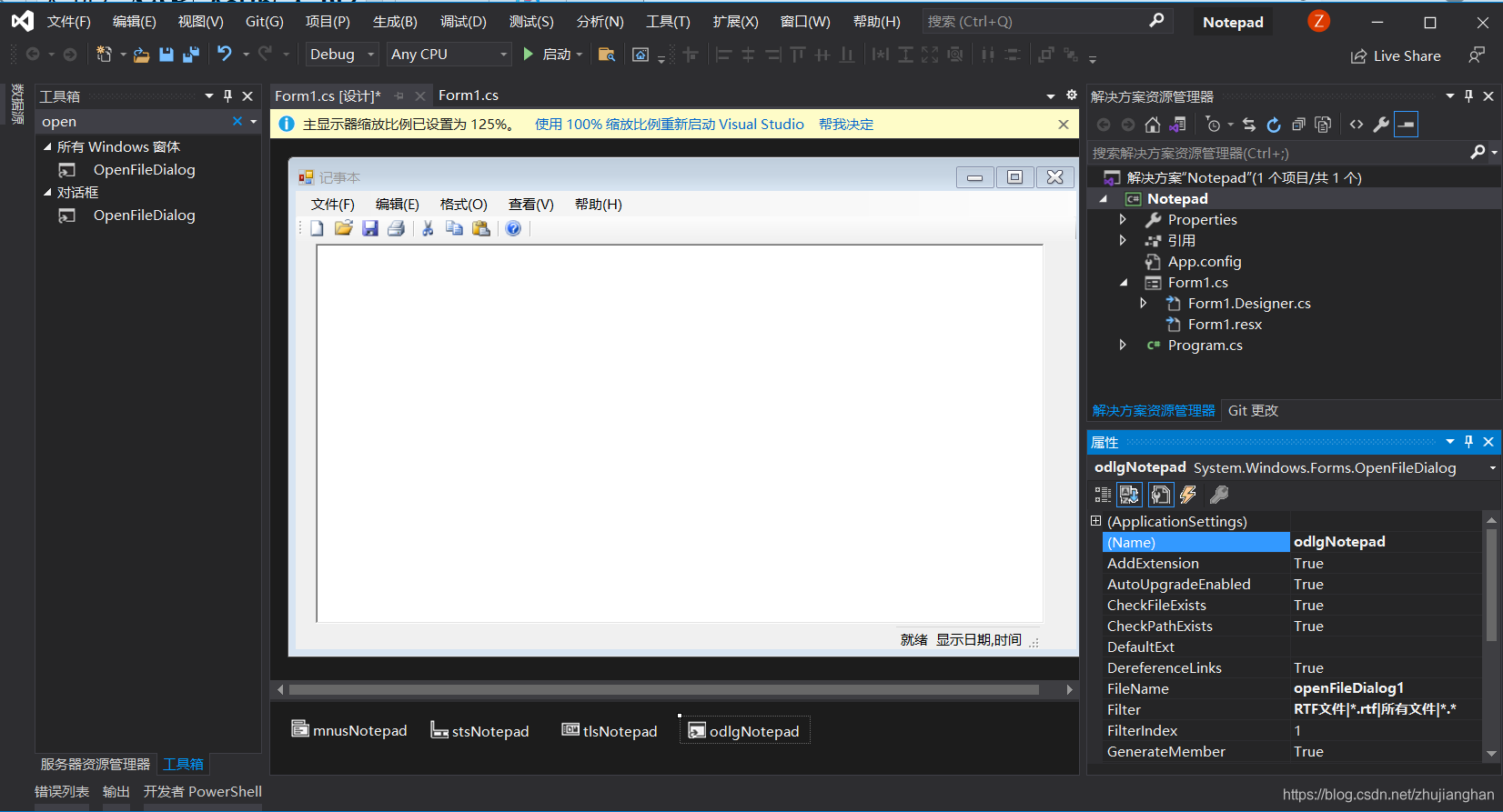Click the Solution Explorer search field
This screenshot has width=1503, height=812.
click(x=1292, y=153)
